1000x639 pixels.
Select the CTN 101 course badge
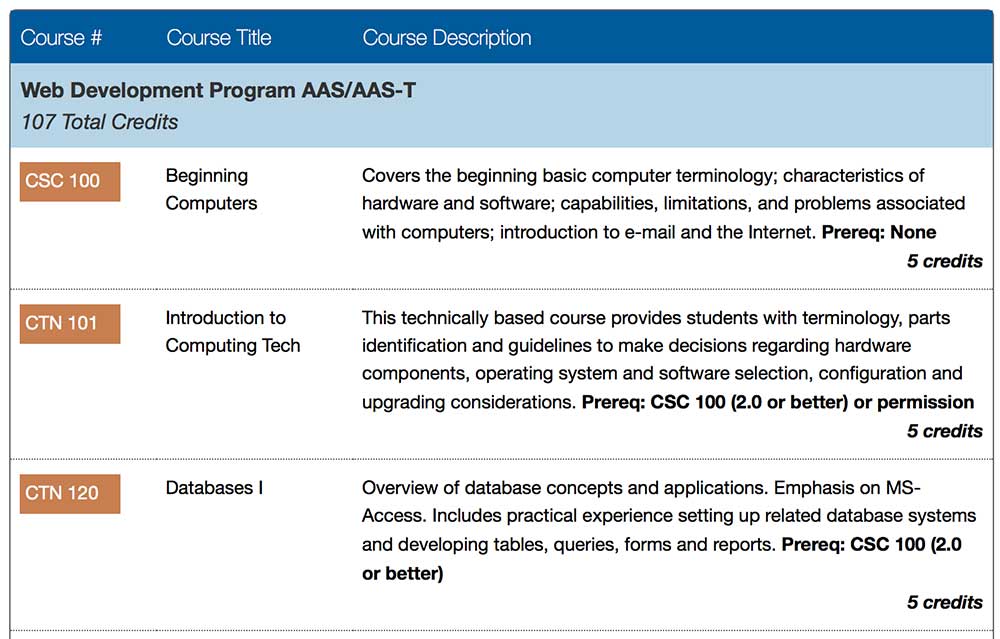(70, 323)
